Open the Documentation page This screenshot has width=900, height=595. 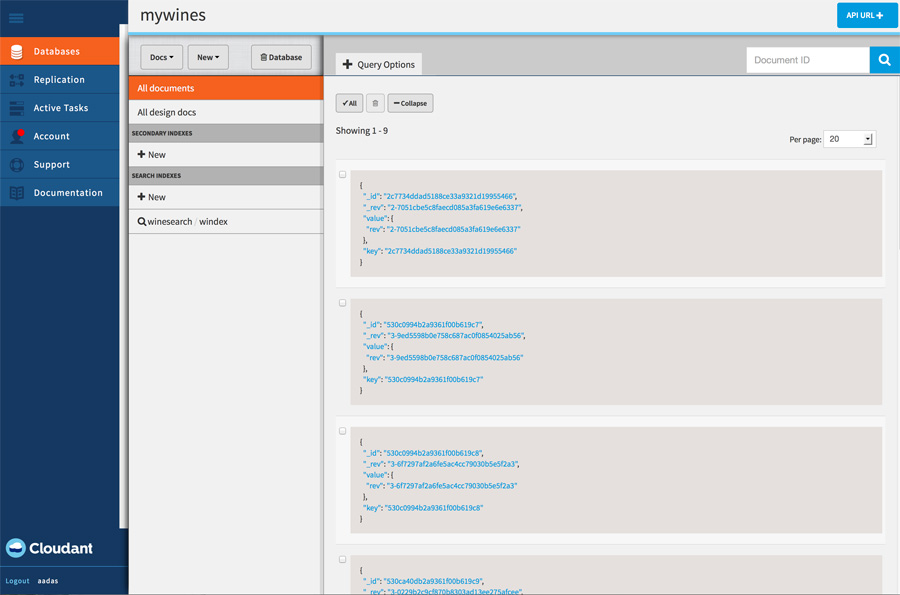(x=60, y=193)
